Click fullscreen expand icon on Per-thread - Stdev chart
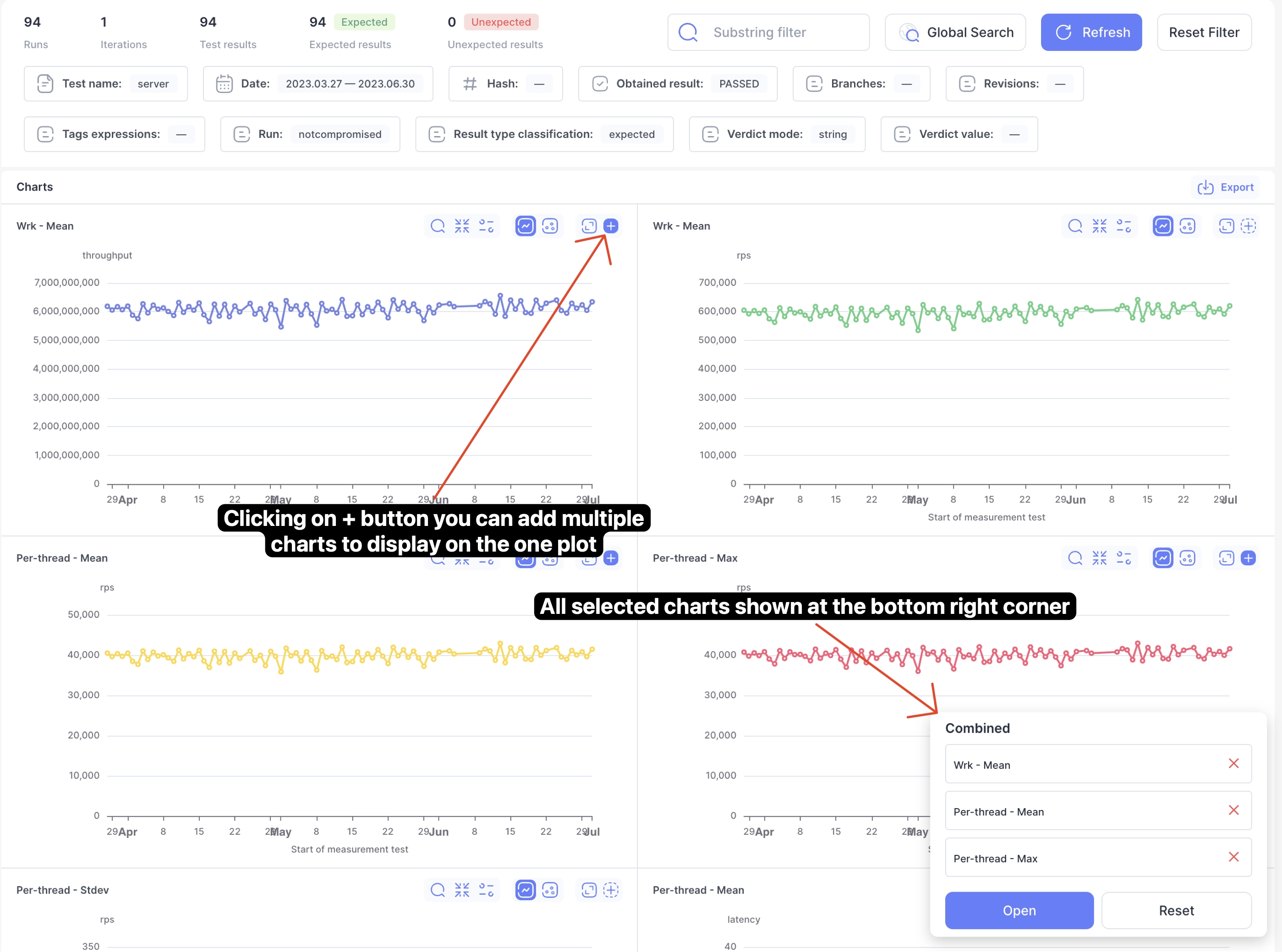The image size is (1282, 952). (589, 890)
